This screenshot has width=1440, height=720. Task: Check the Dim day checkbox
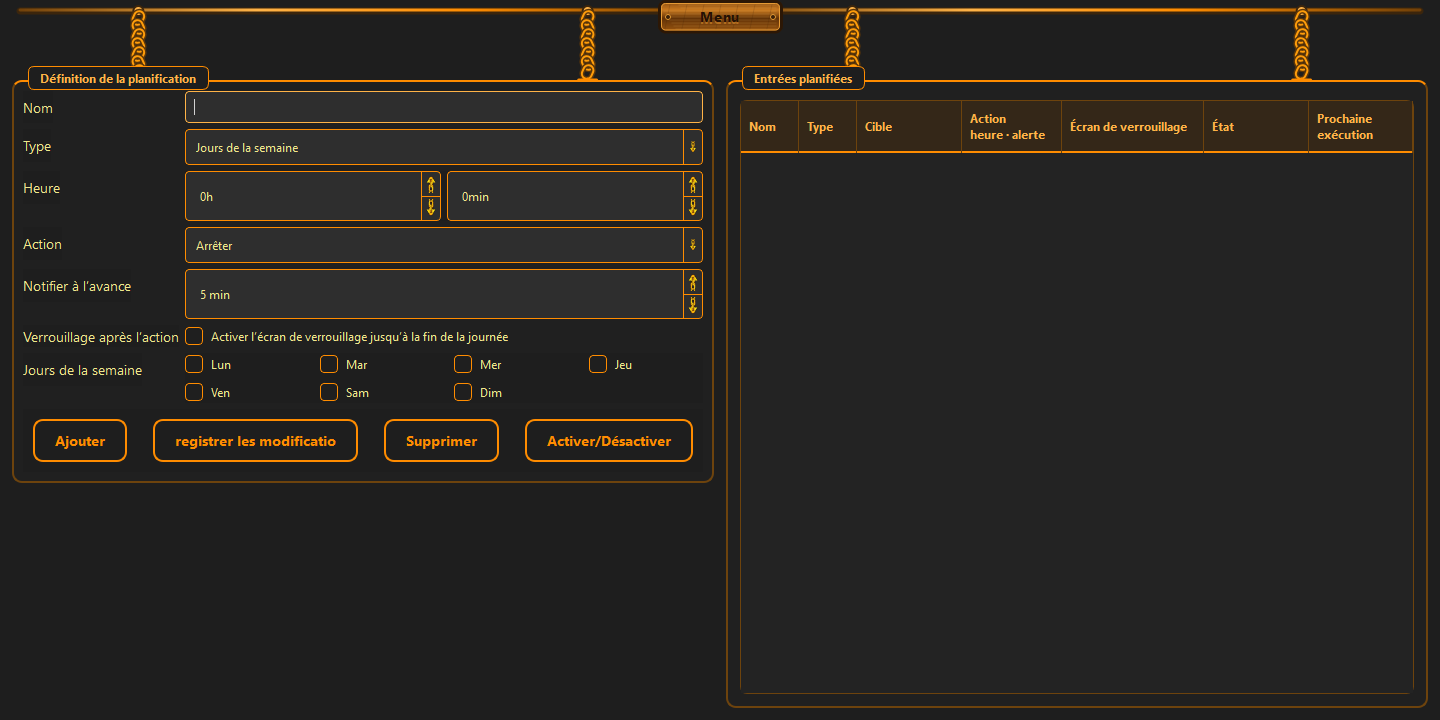463,392
